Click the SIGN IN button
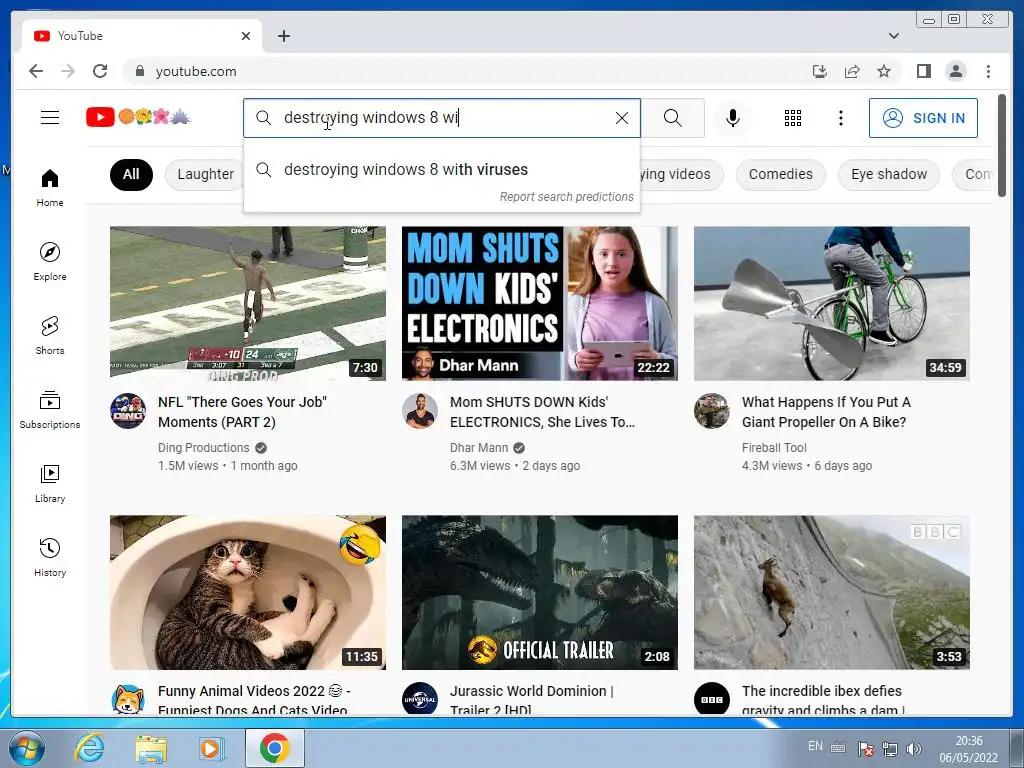1024x768 pixels. click(x=923, y=118)
